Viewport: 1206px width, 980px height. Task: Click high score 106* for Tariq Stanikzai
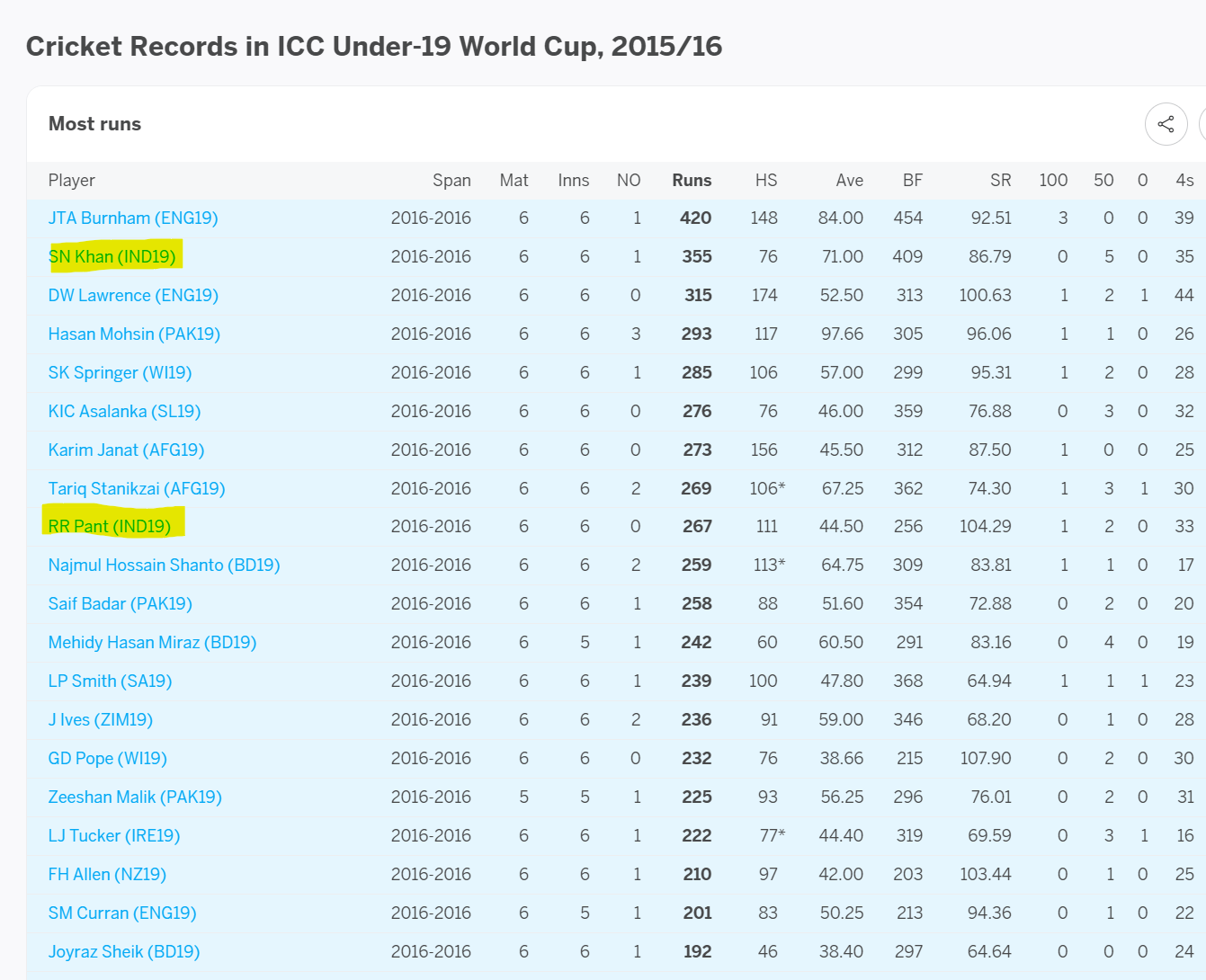[767, 488]
